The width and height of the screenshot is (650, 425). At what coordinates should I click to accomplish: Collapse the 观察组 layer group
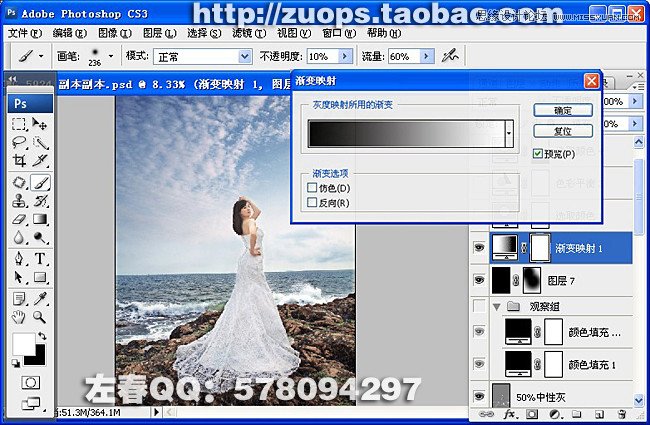[x=496, y=307]
